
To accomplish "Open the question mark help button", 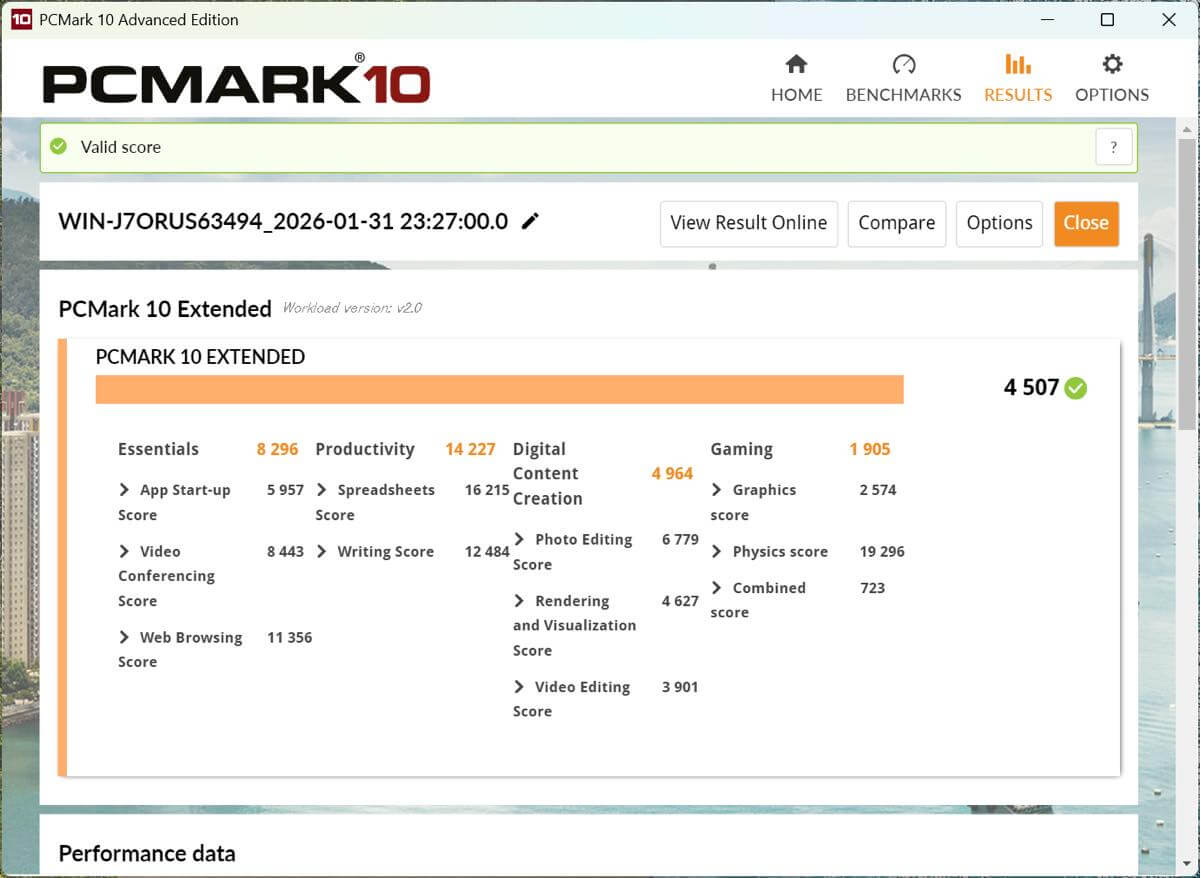I will [1113, 147].
